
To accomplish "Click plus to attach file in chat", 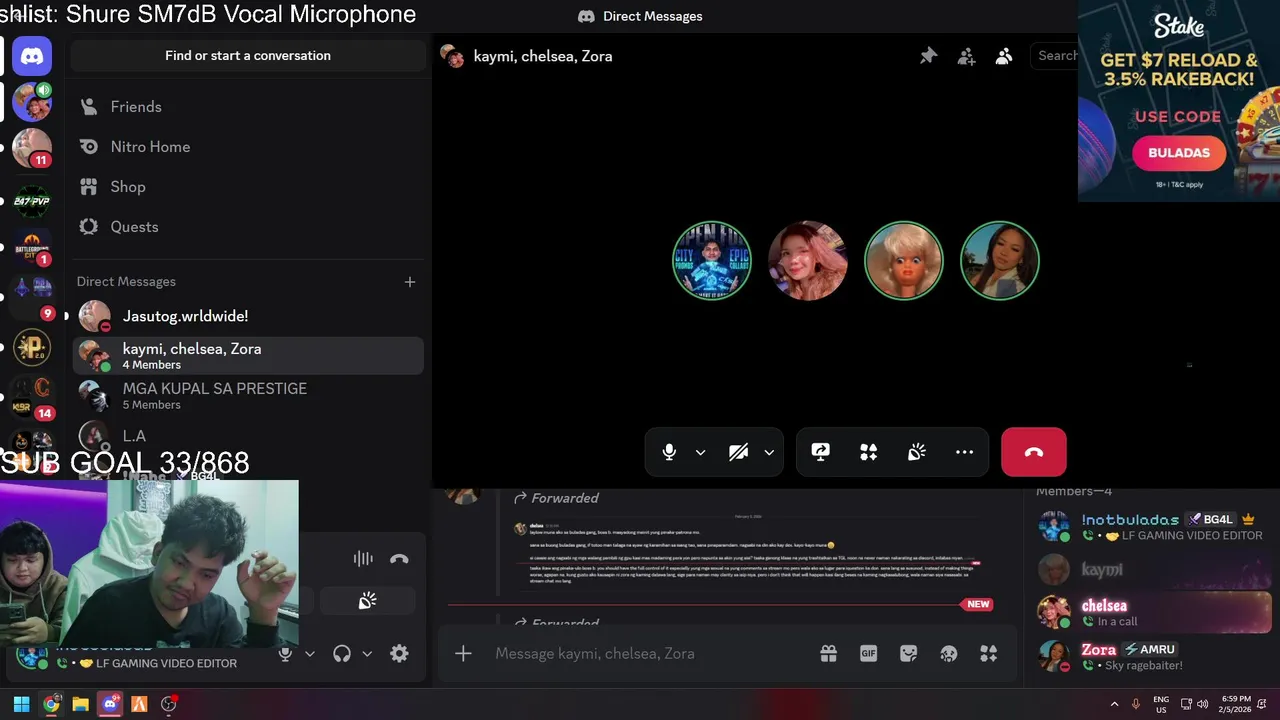I will pyautogui.click(x=463, y=654).
